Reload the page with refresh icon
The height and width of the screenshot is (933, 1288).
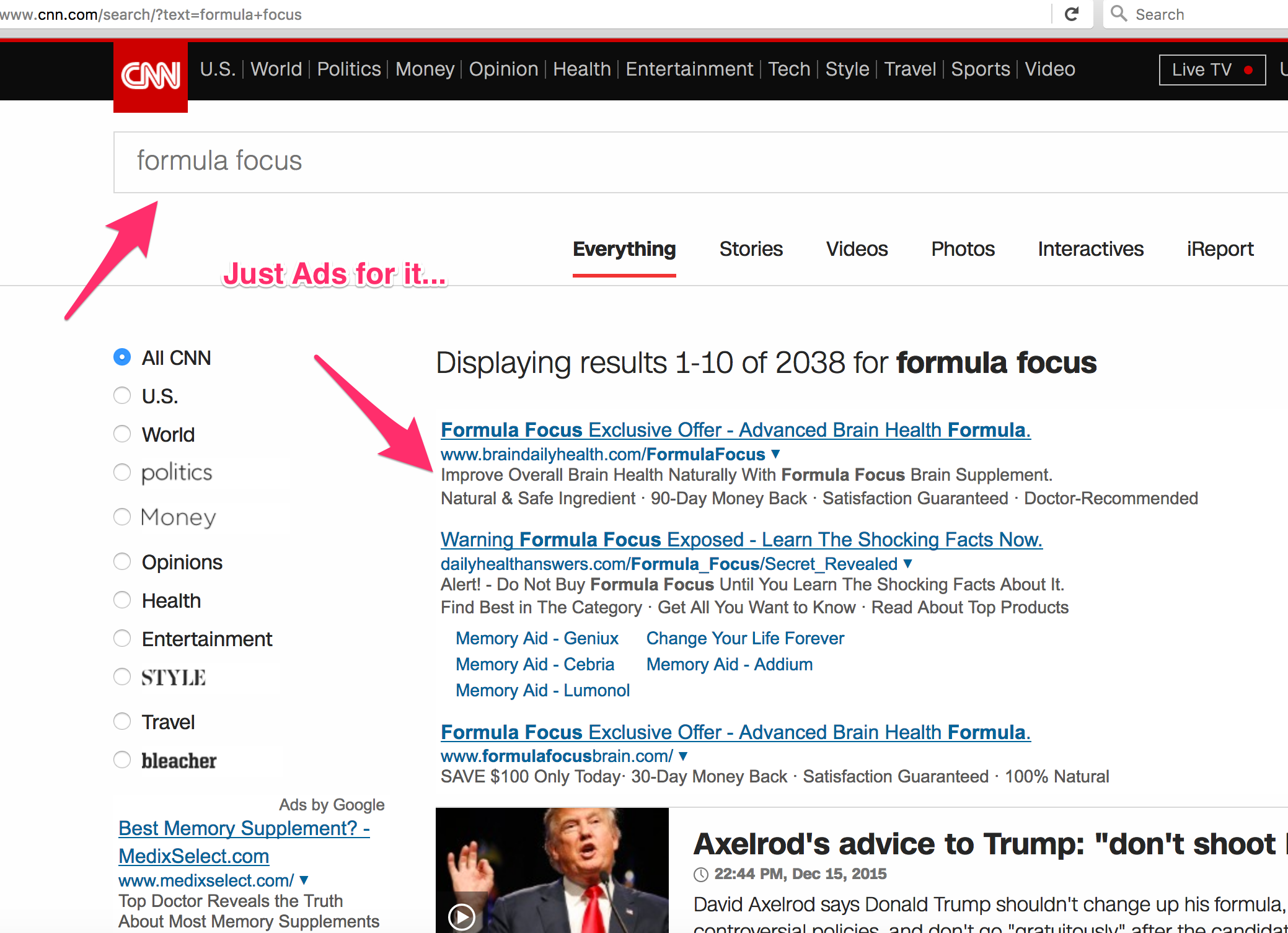[1072, 14]
